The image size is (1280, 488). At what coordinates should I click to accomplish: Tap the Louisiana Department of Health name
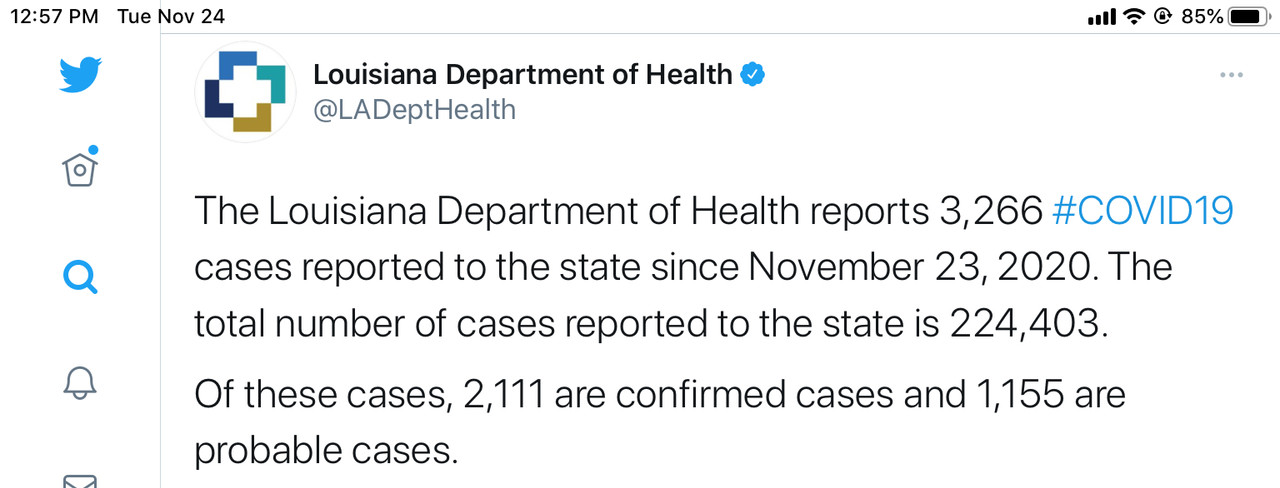tap(523, 74)
